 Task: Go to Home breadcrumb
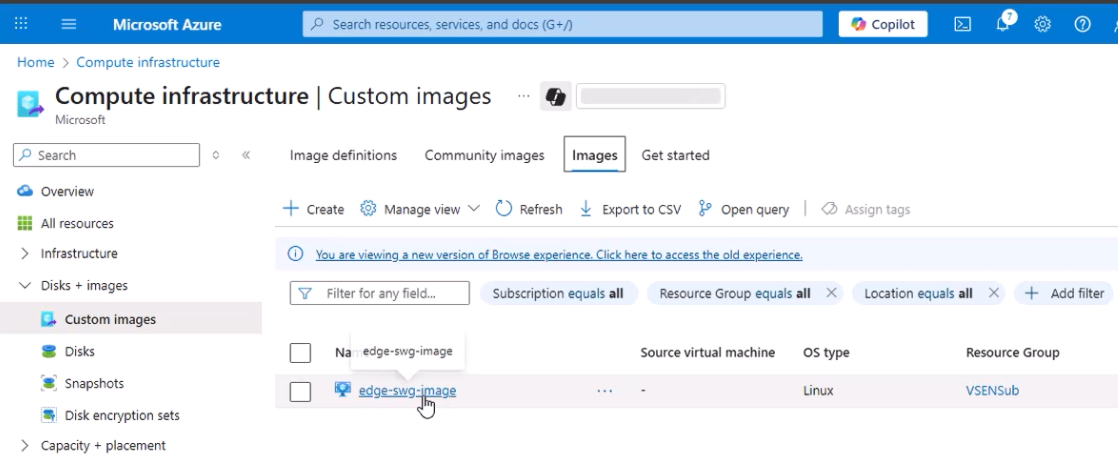click(x=36, y=62)
